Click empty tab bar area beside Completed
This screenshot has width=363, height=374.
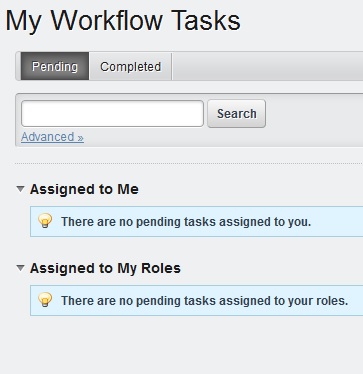[x=267, y=66]
